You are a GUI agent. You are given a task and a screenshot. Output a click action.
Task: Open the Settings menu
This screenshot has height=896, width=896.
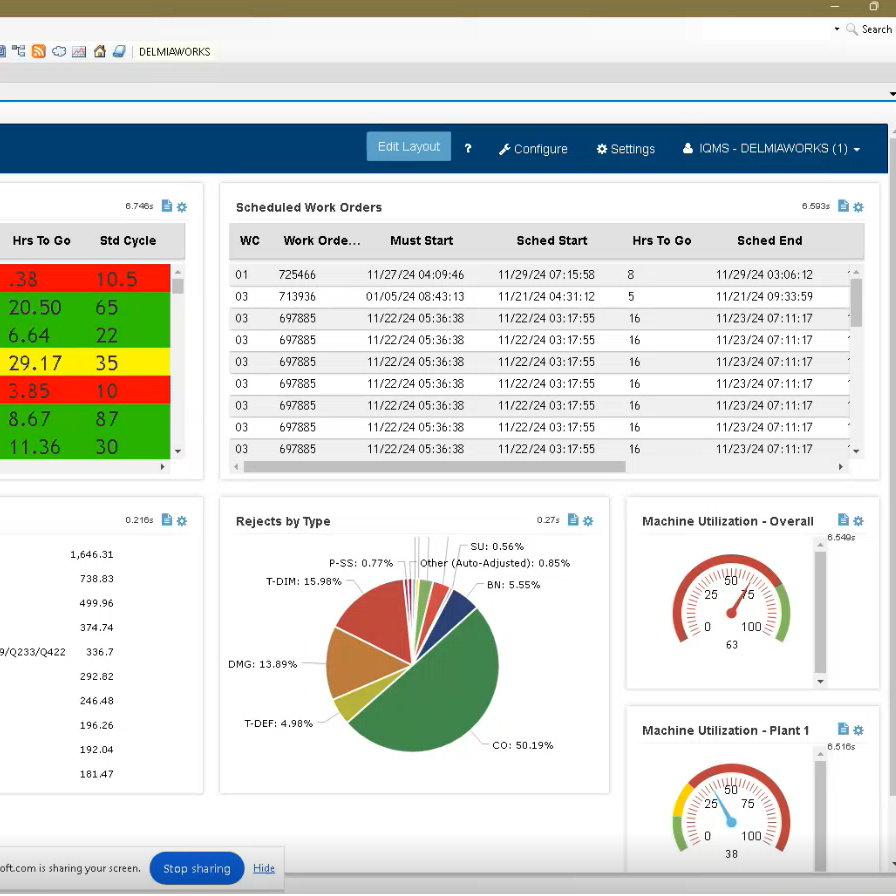(x=625, y=148)
